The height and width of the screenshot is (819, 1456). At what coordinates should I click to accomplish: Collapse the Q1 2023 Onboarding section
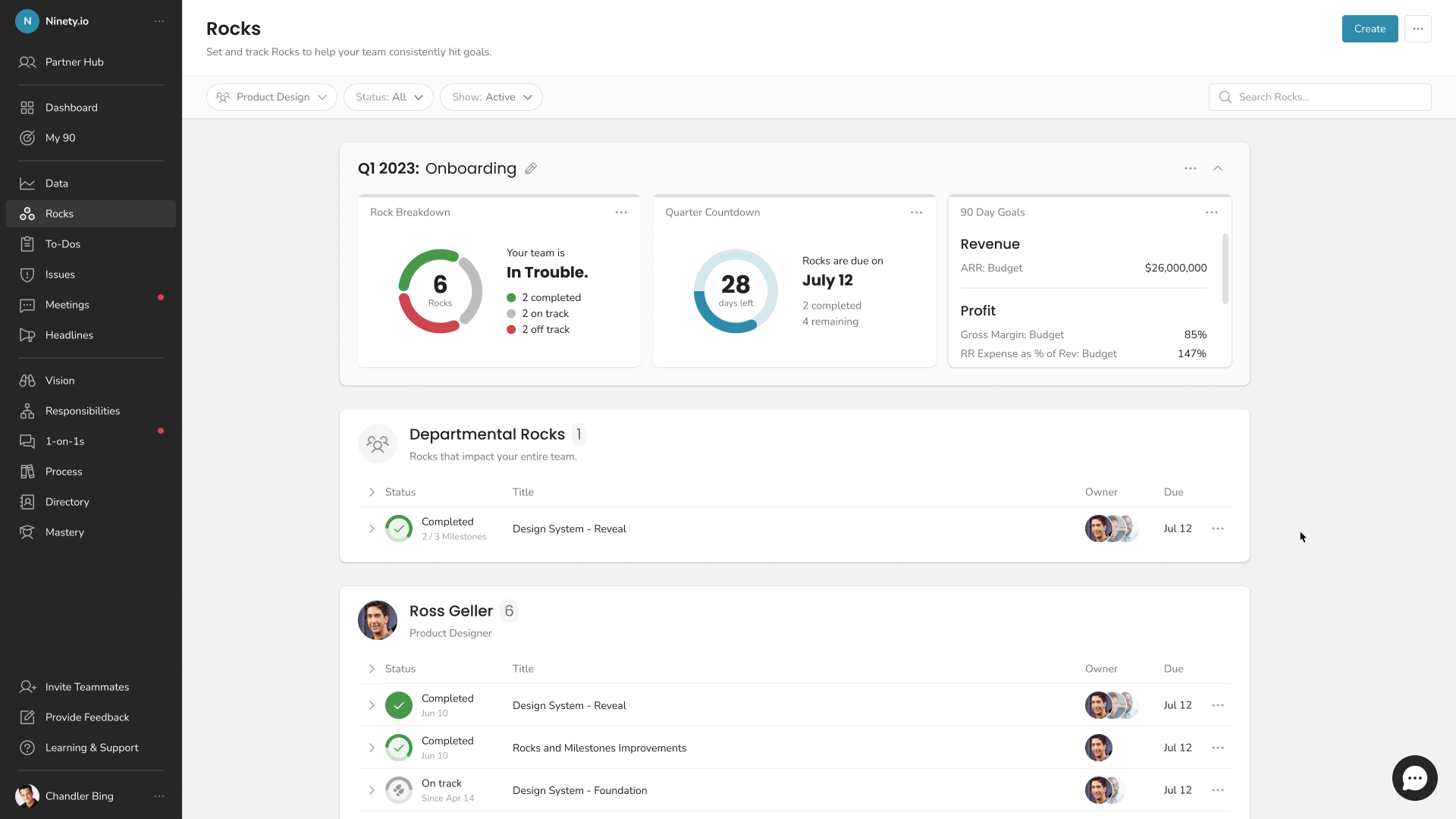[x=1218, y=168]
